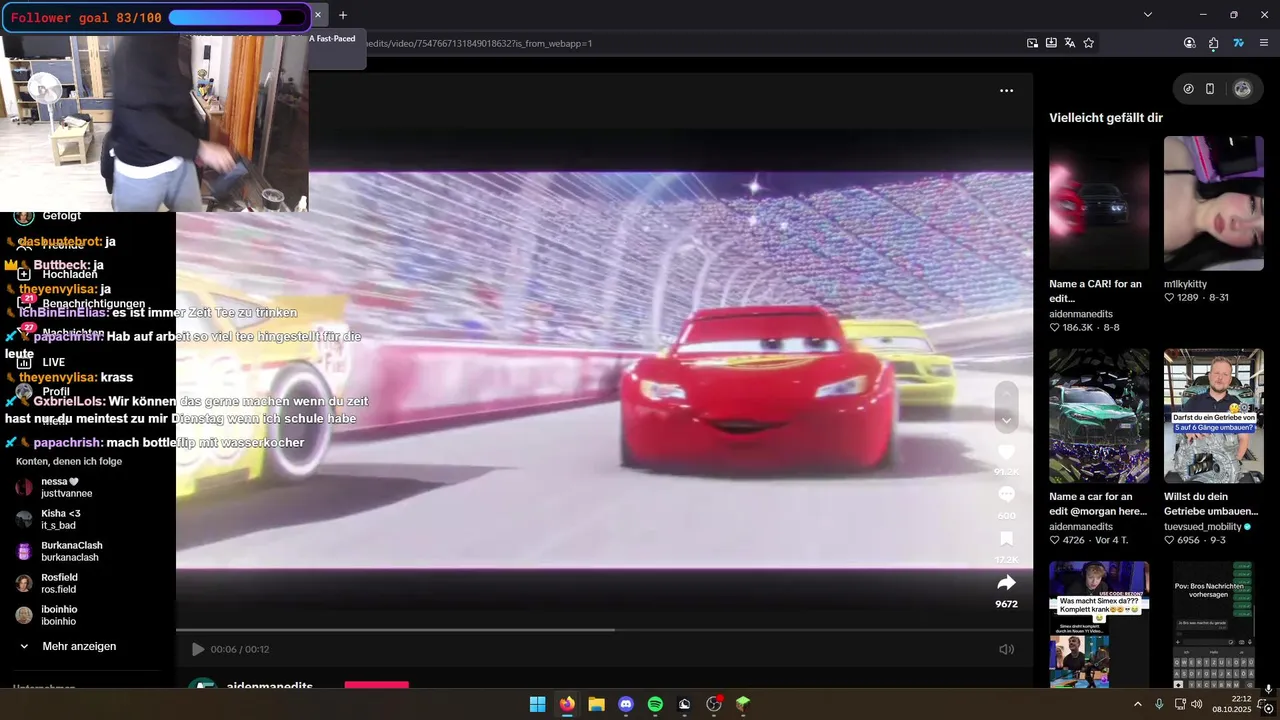Show hidden system tray icons

point(1137,704)
